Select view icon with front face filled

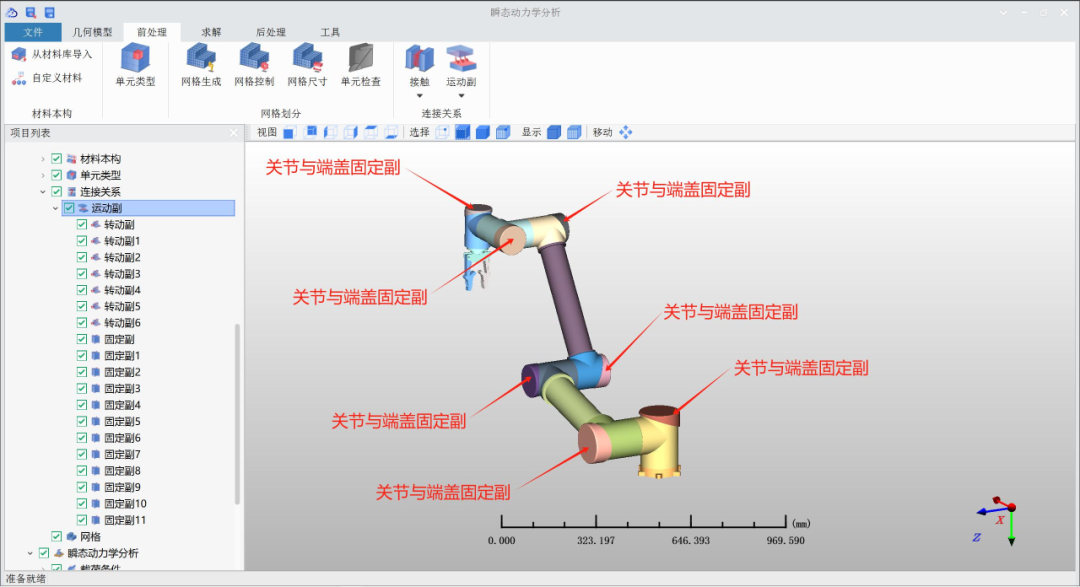point(289,132)
